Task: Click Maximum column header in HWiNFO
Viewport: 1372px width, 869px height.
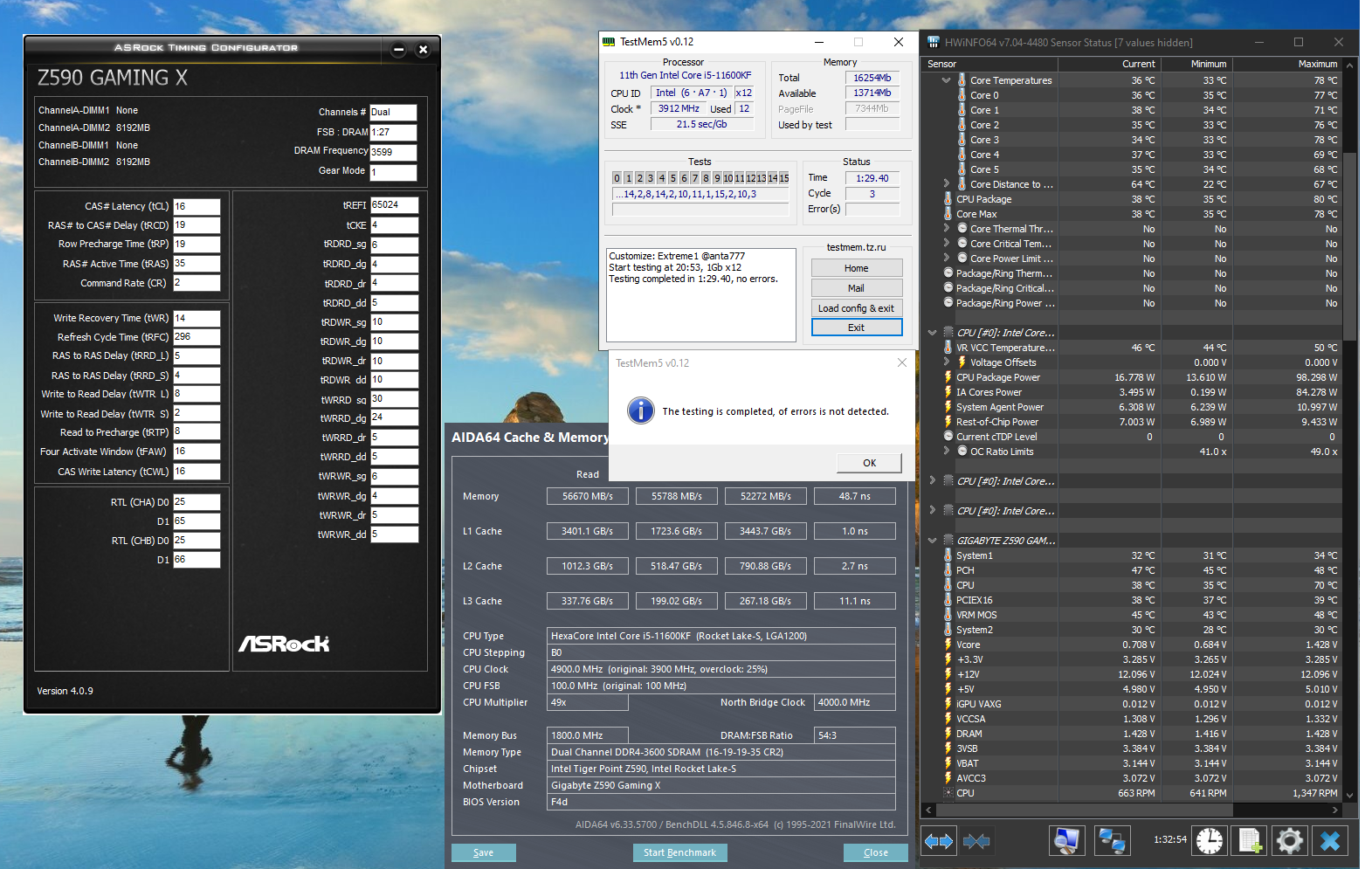Action: [1286, 64]
